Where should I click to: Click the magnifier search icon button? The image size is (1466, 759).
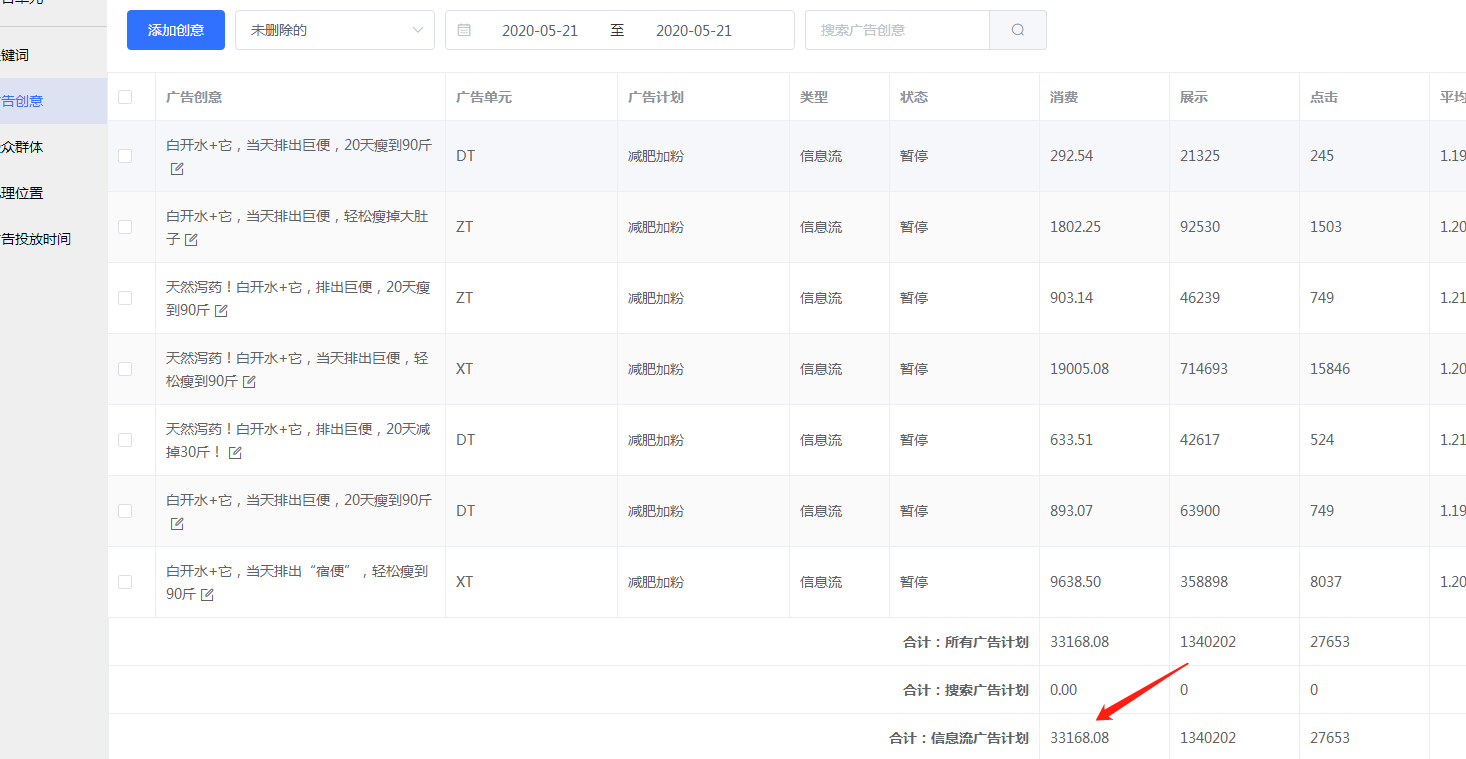(x=1017, y=30)
